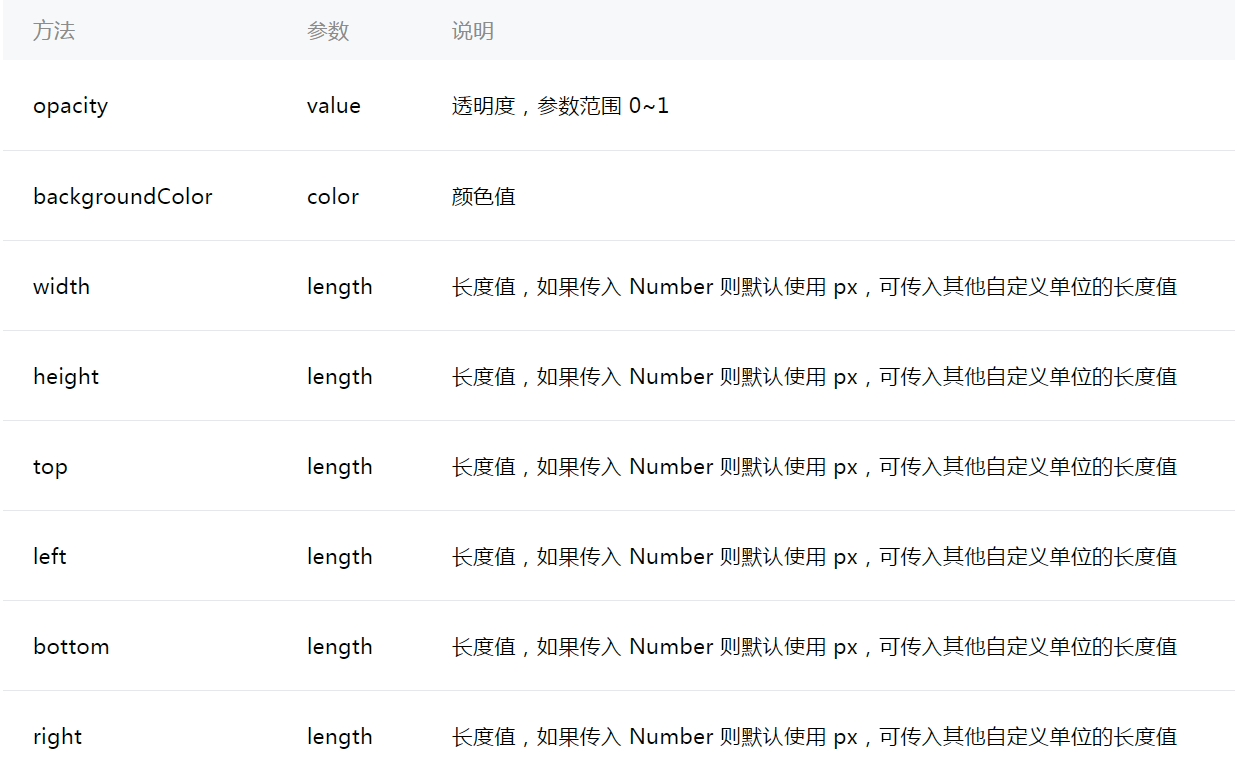
Task: Click the width method name
Action: pyautogui.click(x=61, y=286)
